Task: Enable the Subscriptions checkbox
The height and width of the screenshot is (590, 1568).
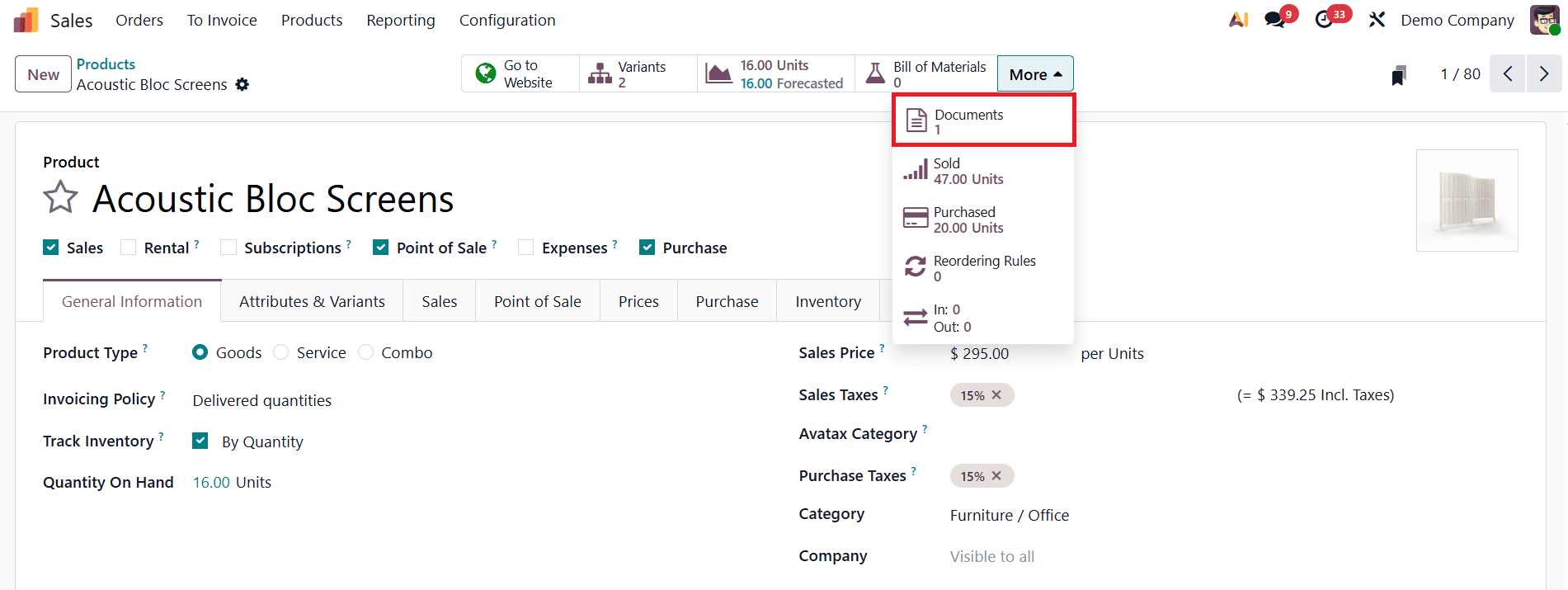Action: click(x=228, y=248)
